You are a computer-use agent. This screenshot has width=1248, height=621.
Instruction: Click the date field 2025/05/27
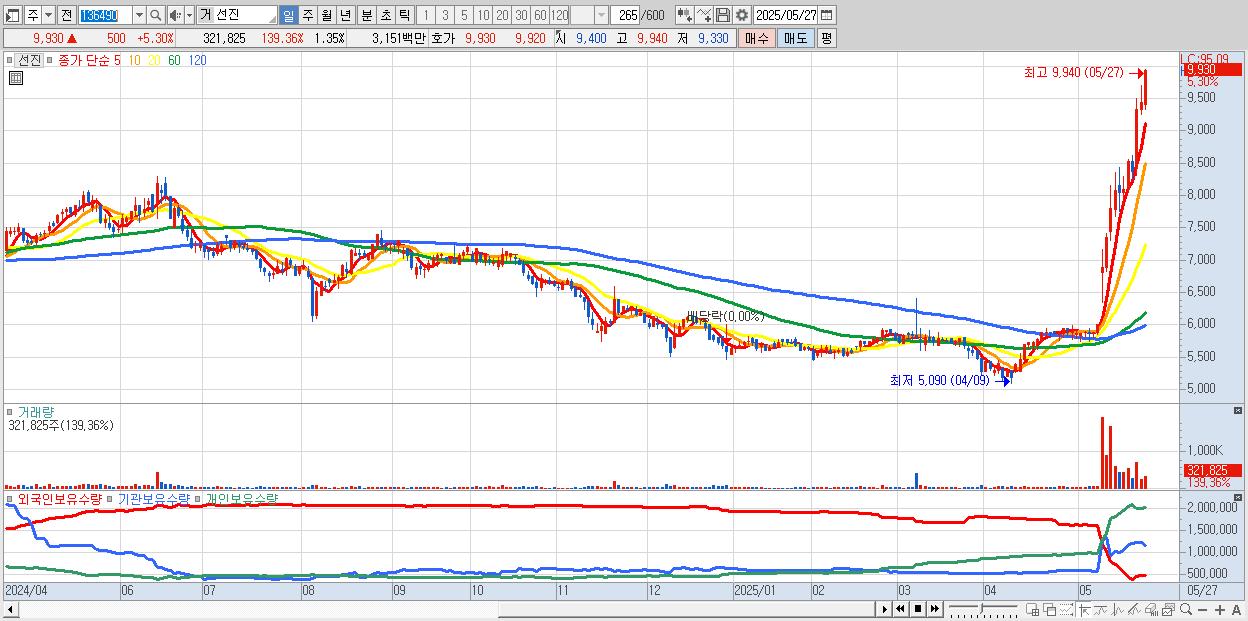pos(785,15)
